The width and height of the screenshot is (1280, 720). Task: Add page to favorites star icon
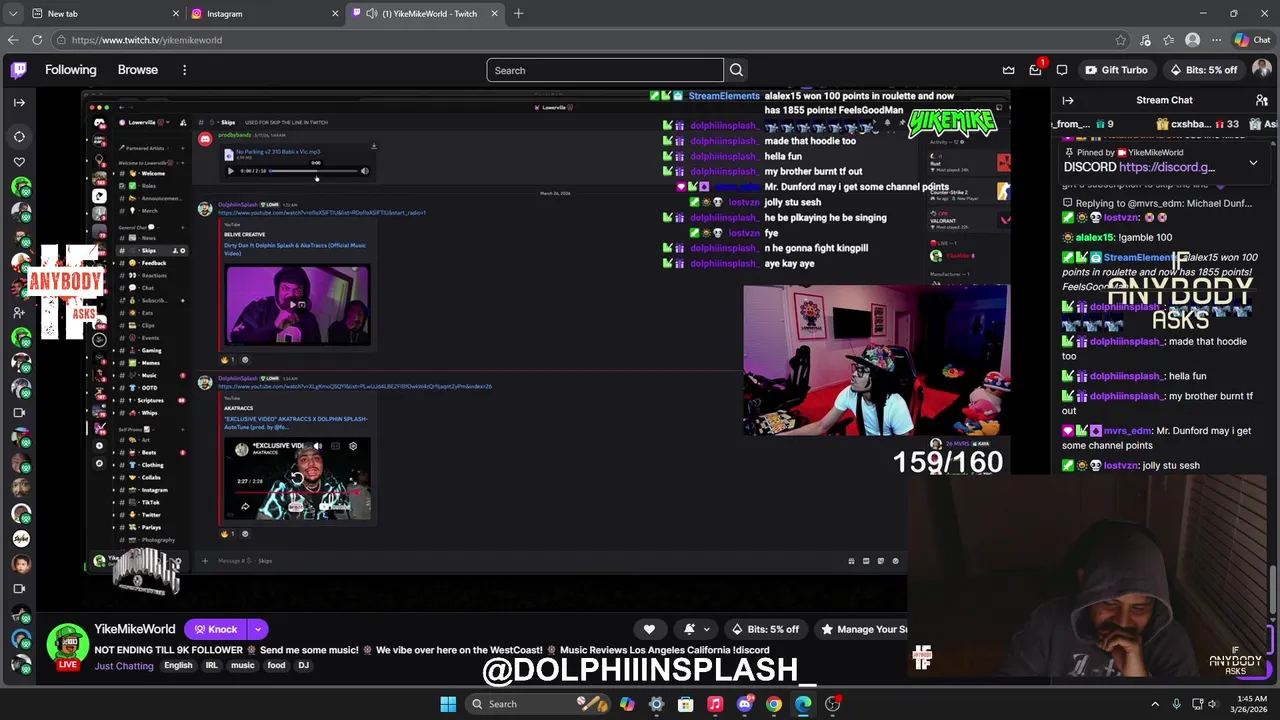point(1120,40)
